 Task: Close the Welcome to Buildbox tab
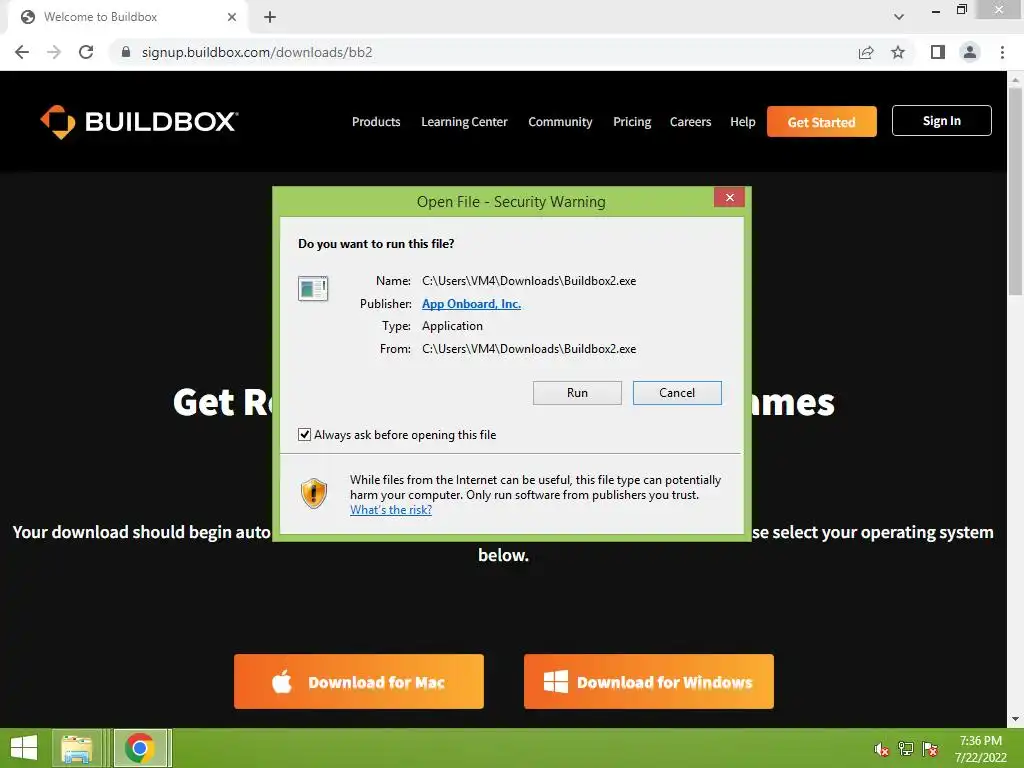tap(232, 17)
